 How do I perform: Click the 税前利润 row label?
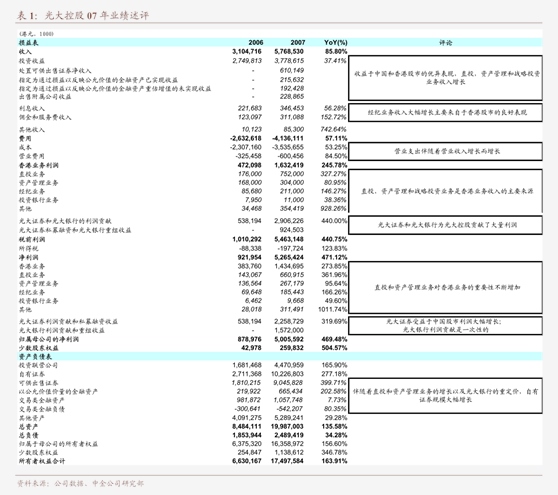32,239
